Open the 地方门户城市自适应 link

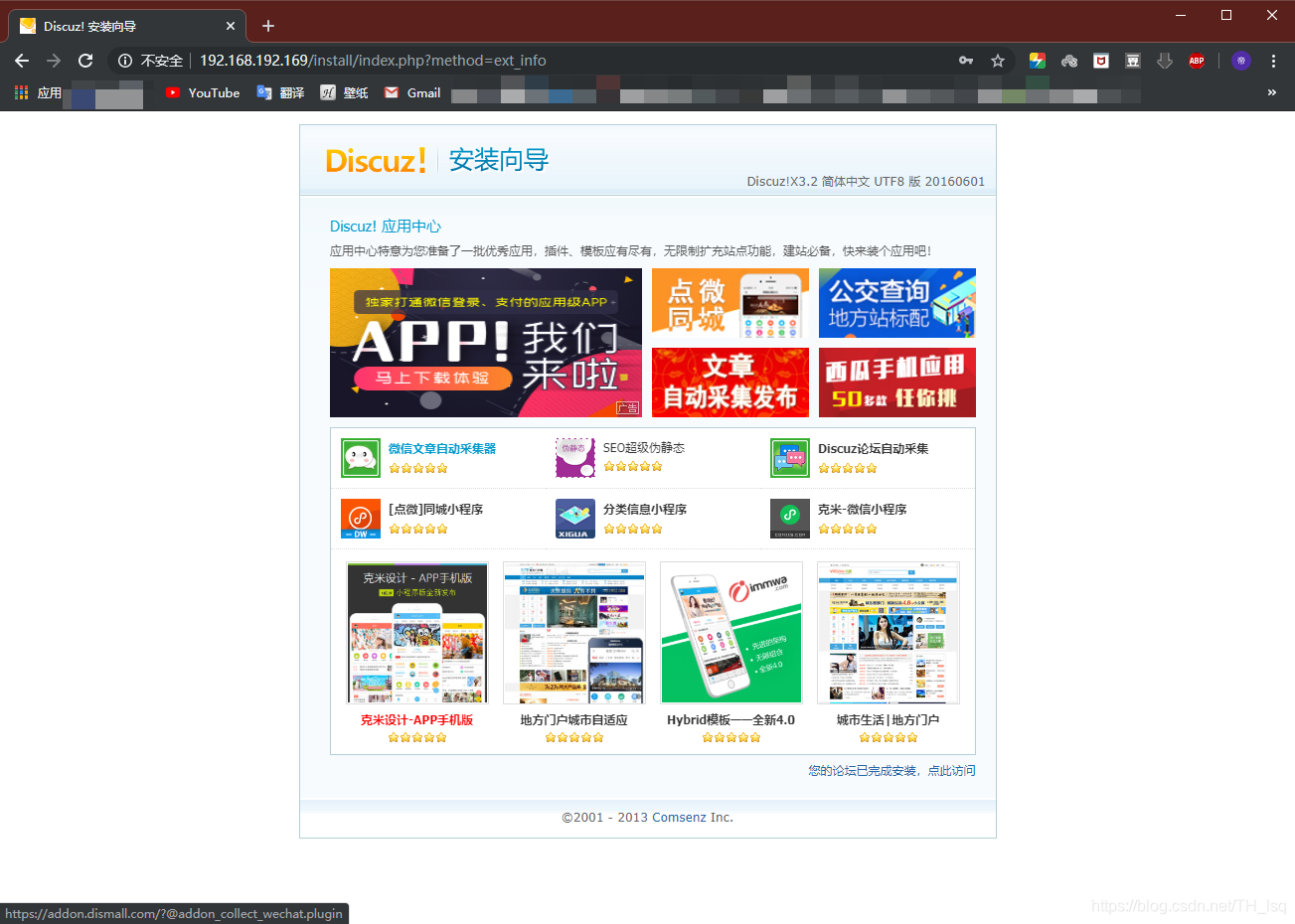coord(574,720)
